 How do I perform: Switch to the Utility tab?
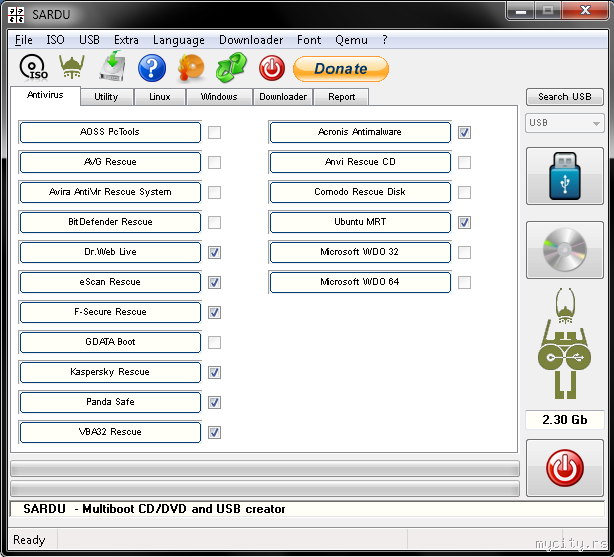[x=106, y=97]
